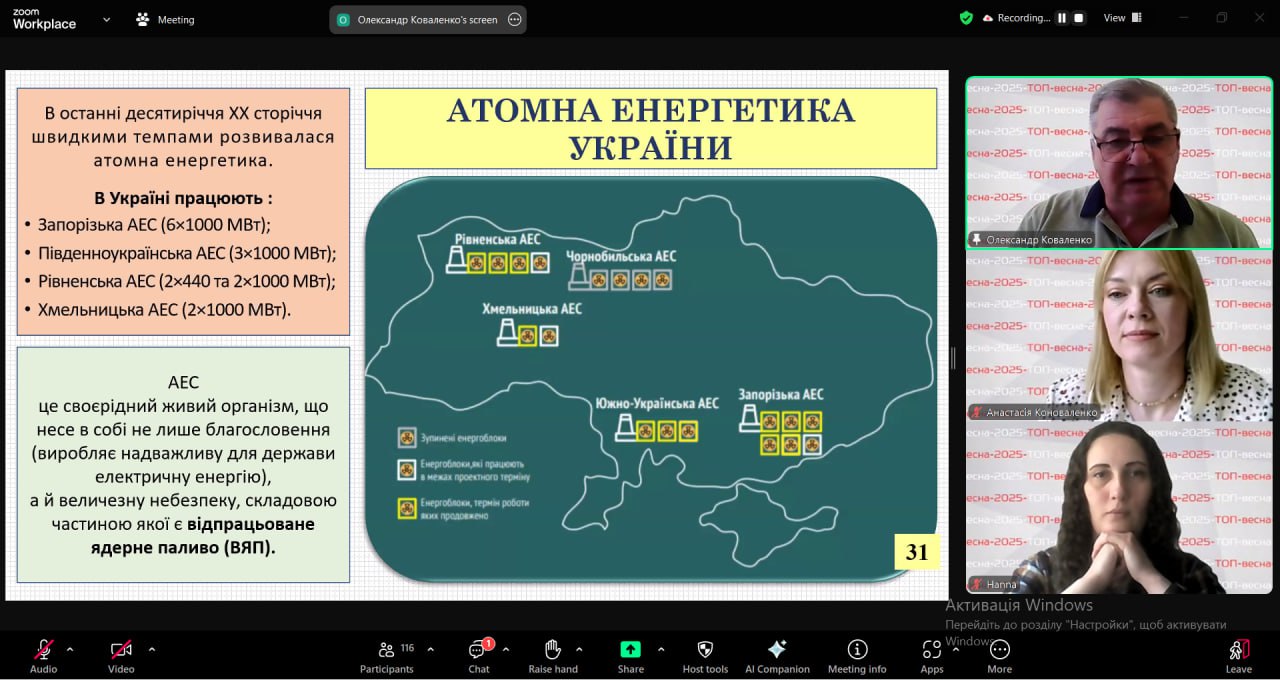Open the Zoom Workplace dropdown chevron
The width and height of the screenshot is (1280, 680).
107,19
